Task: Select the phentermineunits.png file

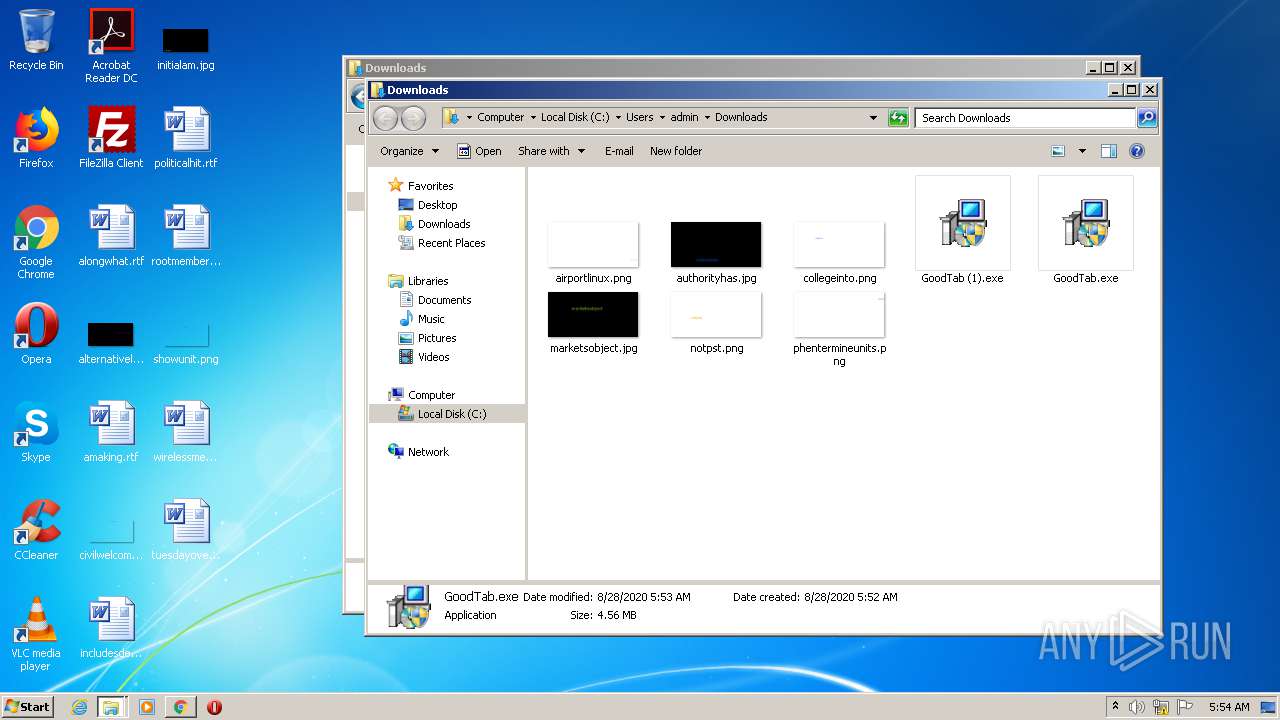Action: click(839, 330)
